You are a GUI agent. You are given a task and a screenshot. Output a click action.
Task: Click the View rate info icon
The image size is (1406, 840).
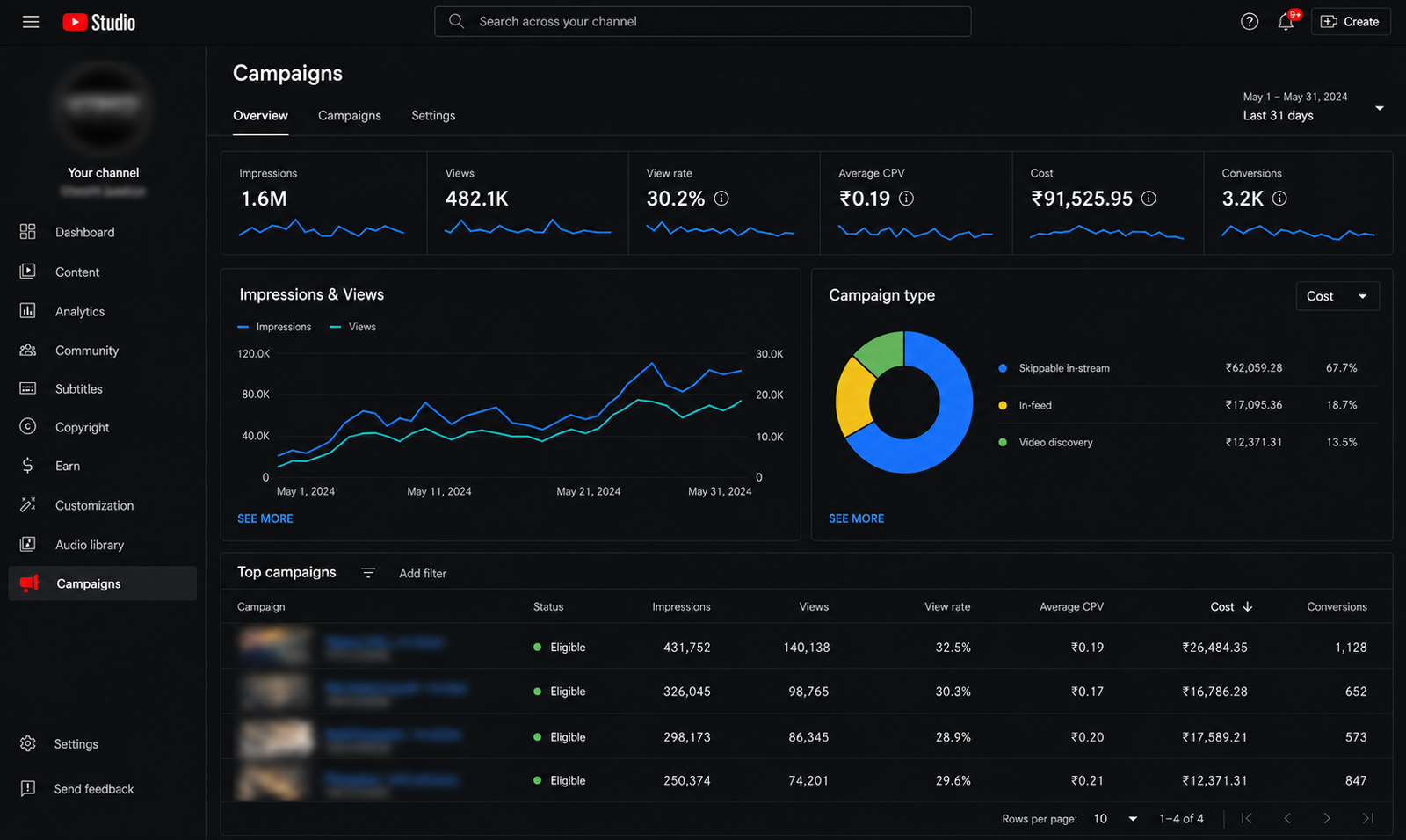[x=721, y=199]
